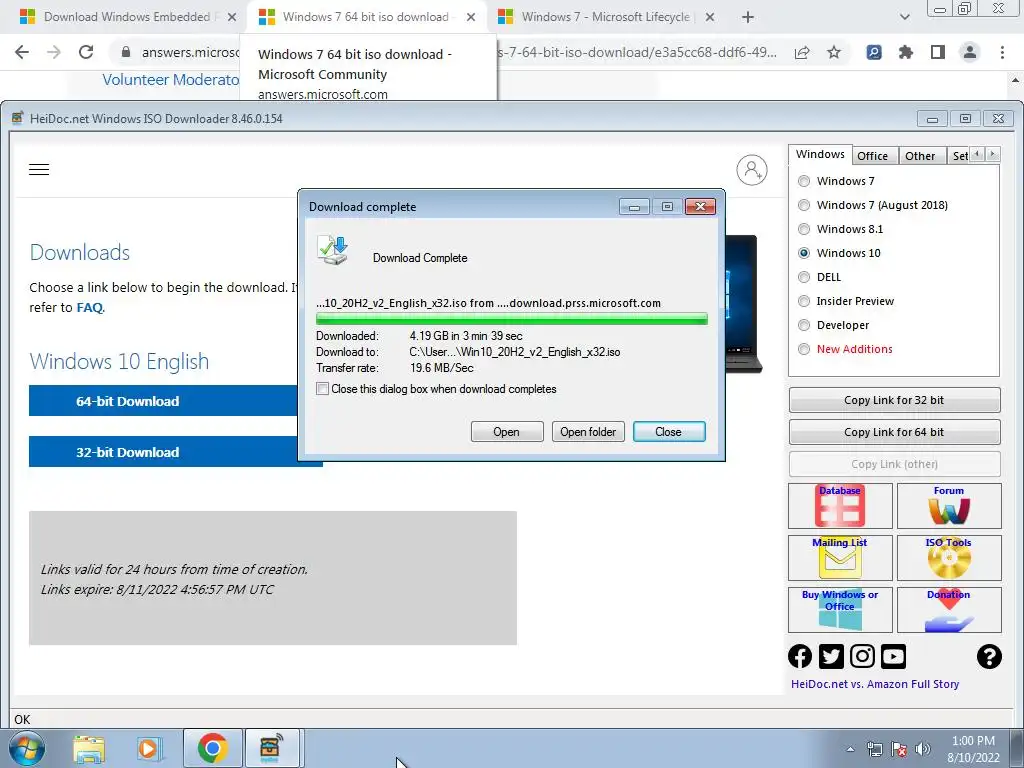The height and width of the screenshot is (768, 1024).
Task: Switch to the Other tab
Action: 920,156
